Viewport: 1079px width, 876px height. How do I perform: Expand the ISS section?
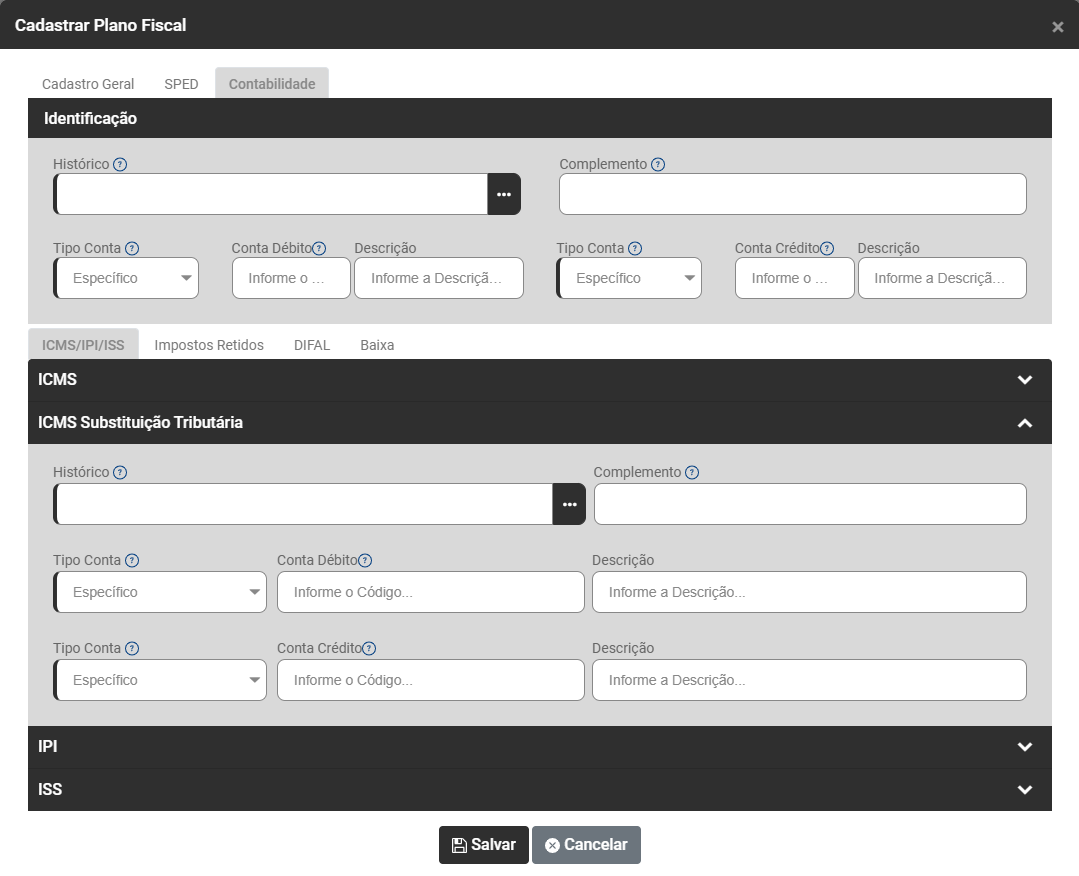1024,790
